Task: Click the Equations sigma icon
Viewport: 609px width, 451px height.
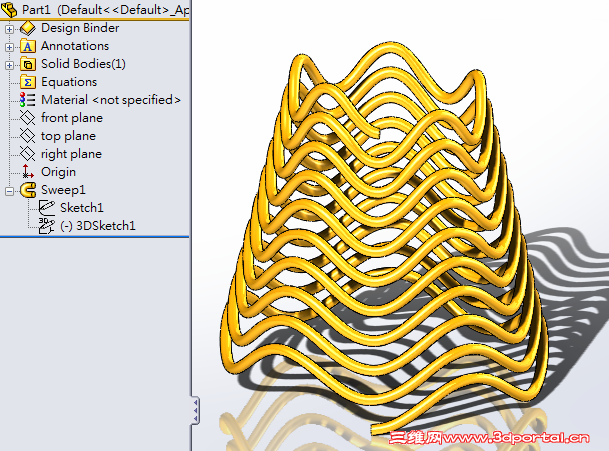Action: (28, 82)
